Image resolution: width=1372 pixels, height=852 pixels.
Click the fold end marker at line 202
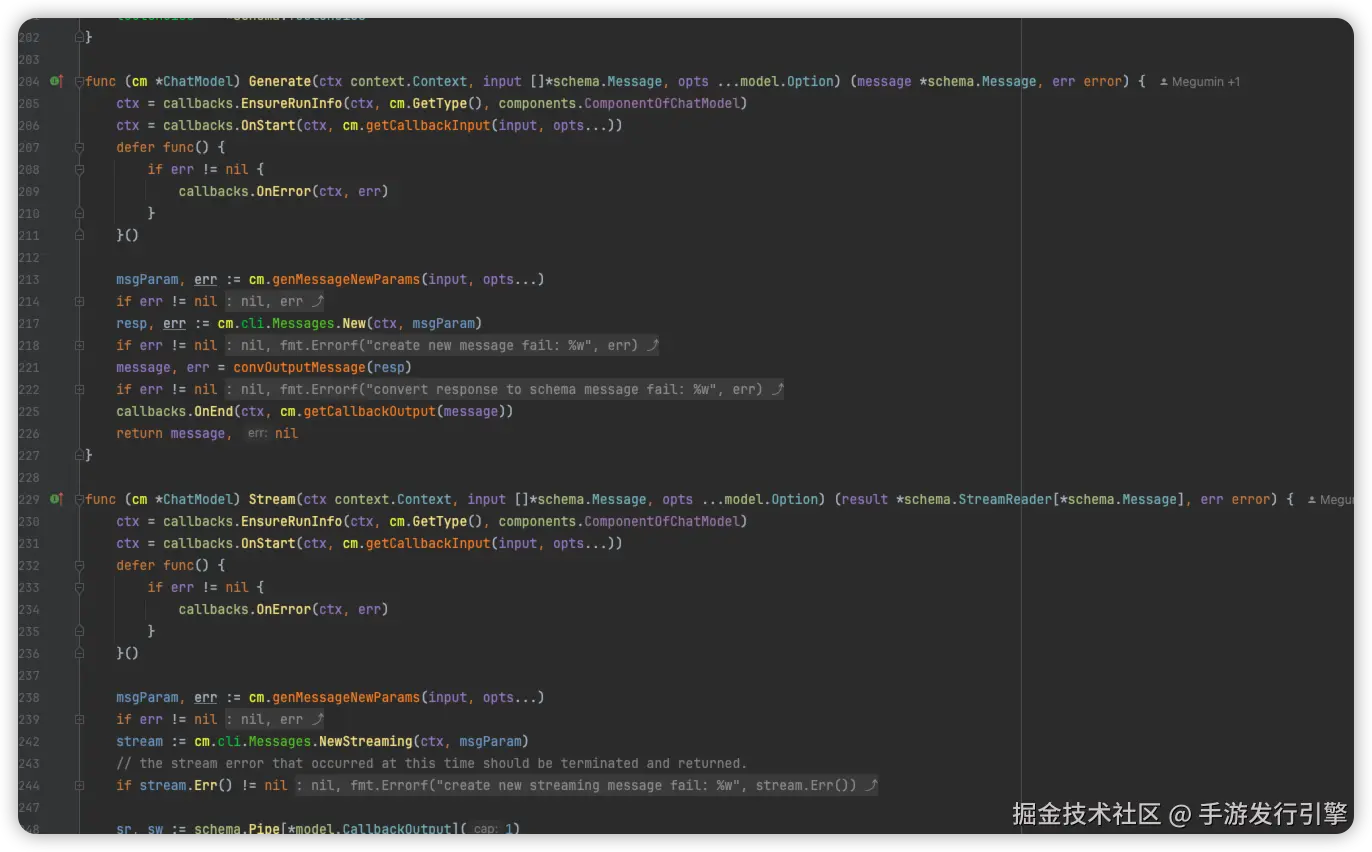click(80, 37)
